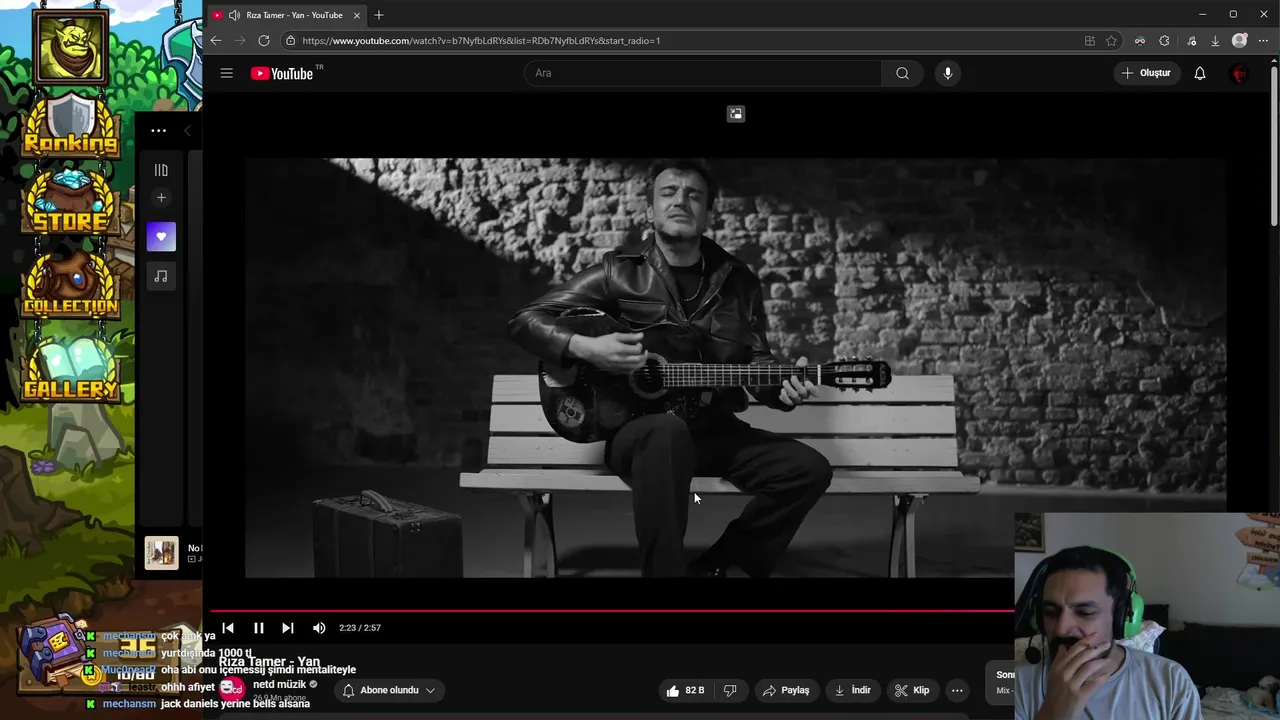This screenshot has height=720, width=1280.
Task: Open the netd müzik channel avatar
Action: [x=232, y=688]
